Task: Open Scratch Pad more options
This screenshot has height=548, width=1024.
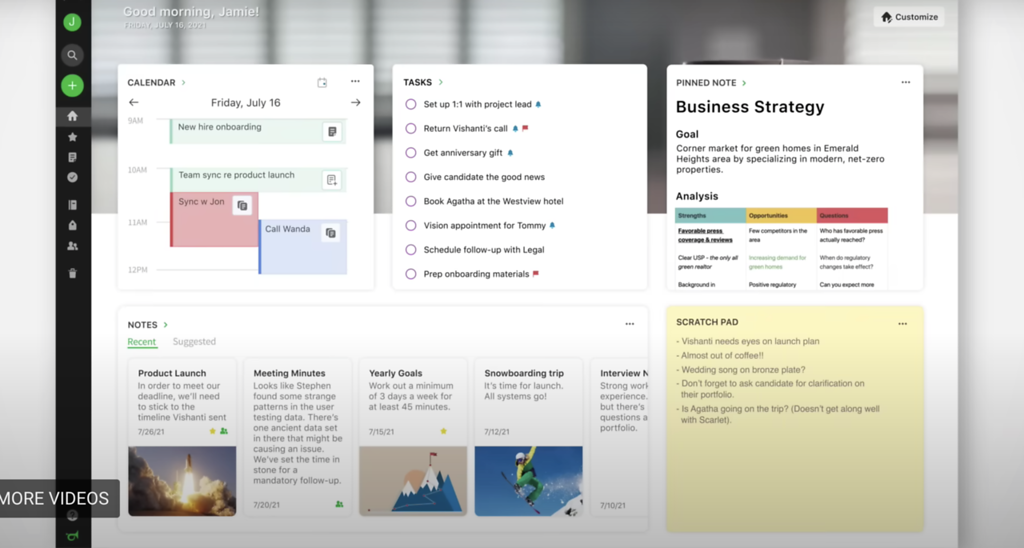Action: pos(903,324)
